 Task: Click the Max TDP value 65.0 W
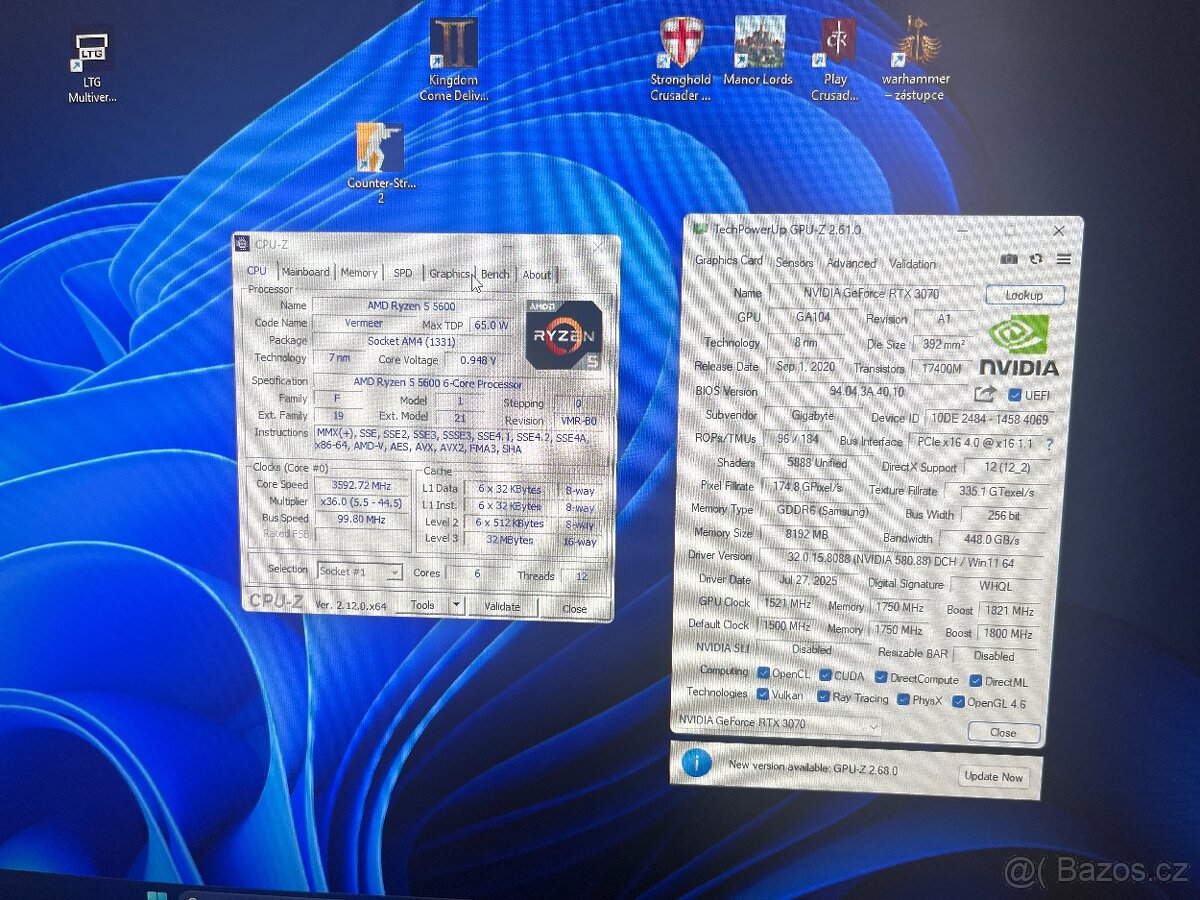coord(489,325)
